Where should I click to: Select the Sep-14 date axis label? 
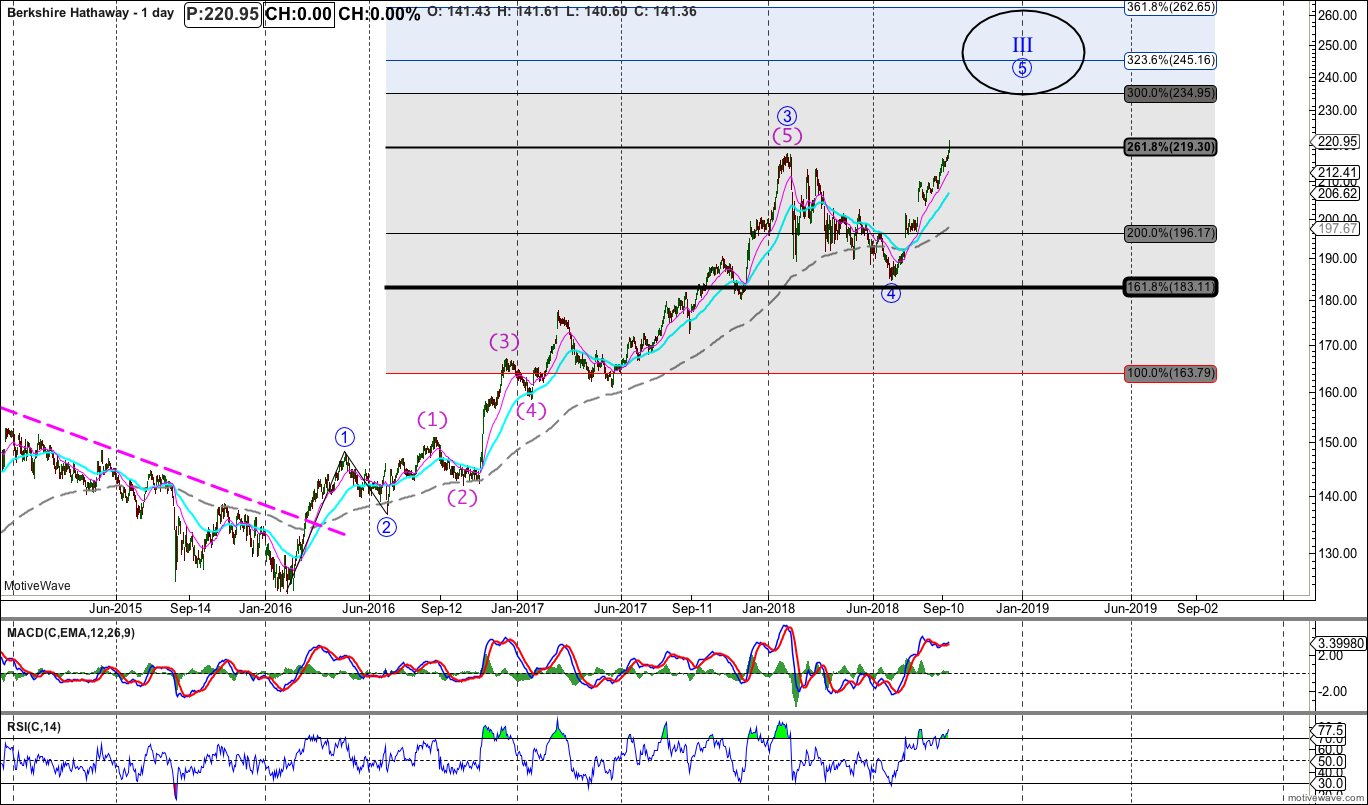189,606
